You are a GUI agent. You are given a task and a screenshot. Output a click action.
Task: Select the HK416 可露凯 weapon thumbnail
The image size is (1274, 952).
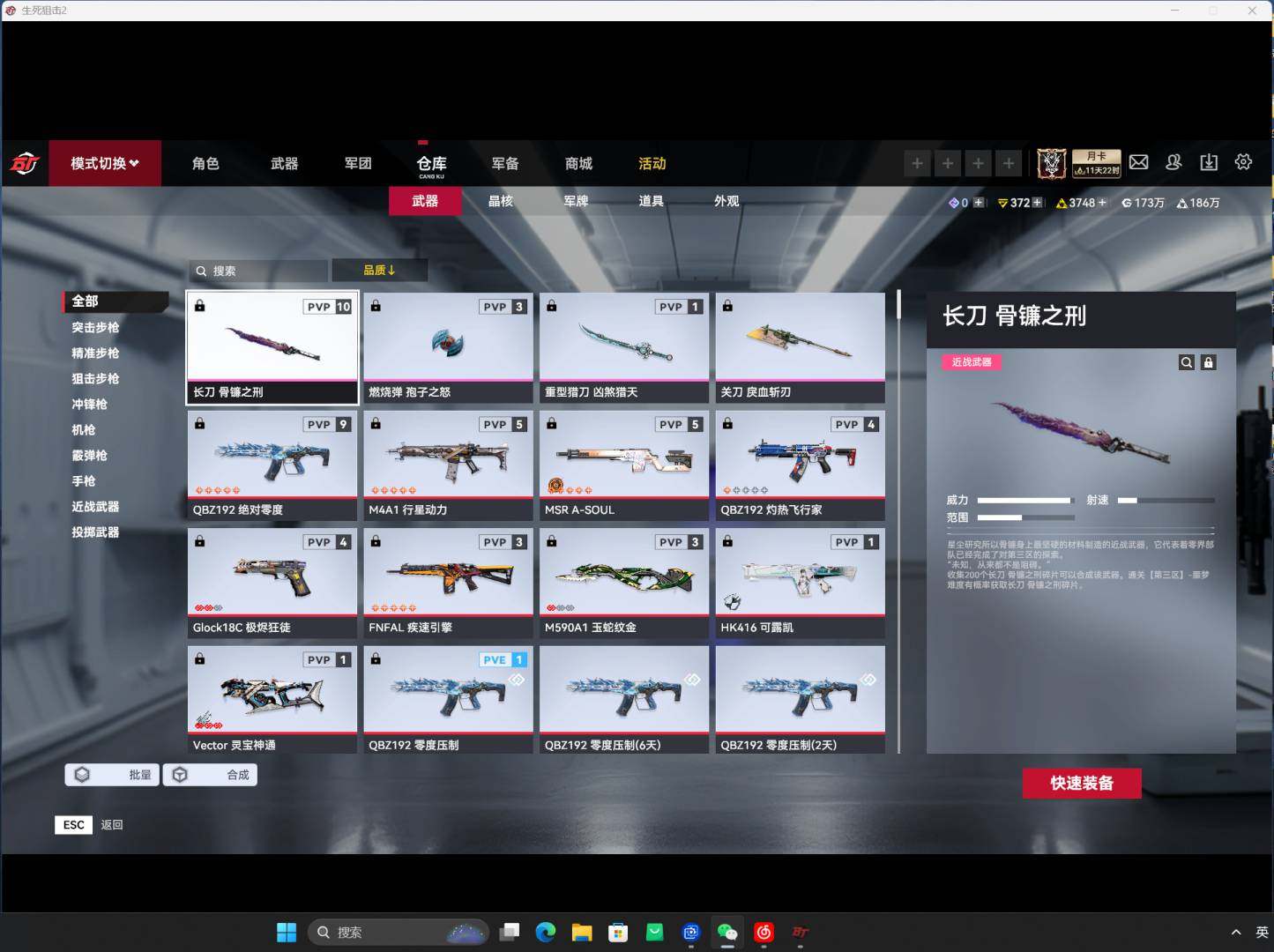[x=801, y=583]
